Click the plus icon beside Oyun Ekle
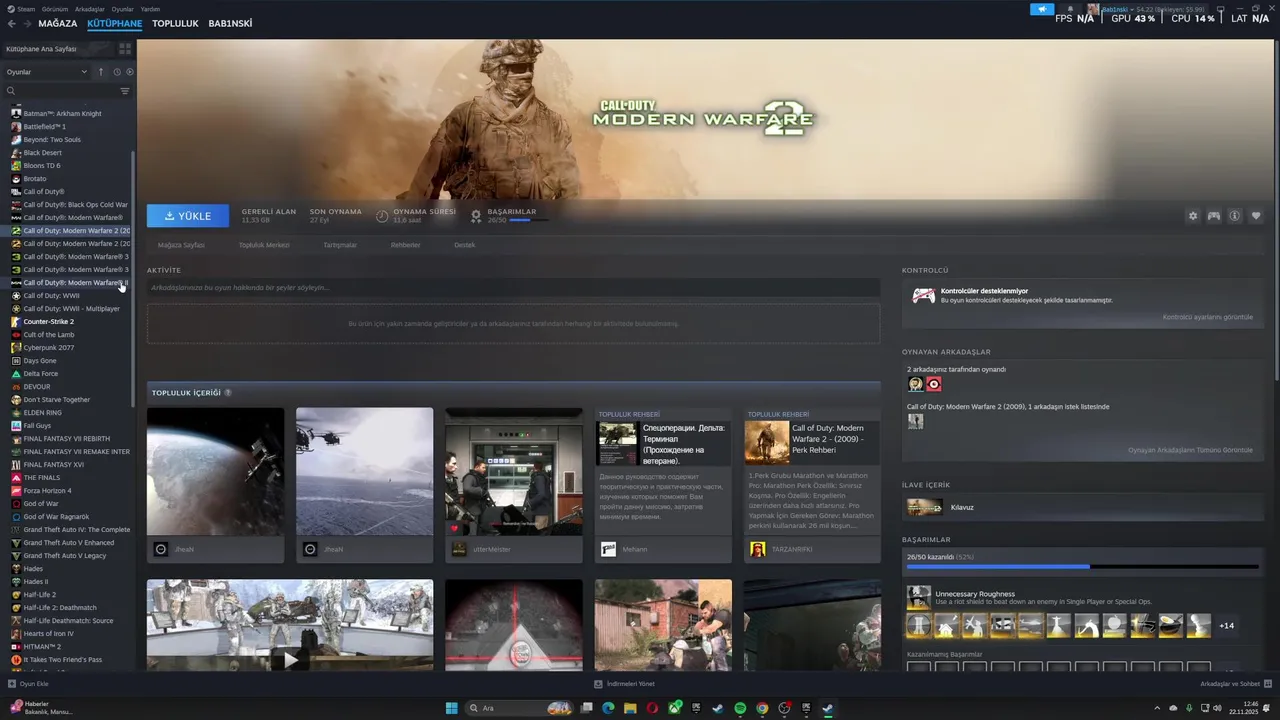The image size is (1280, 720). (x=12, y=684)
